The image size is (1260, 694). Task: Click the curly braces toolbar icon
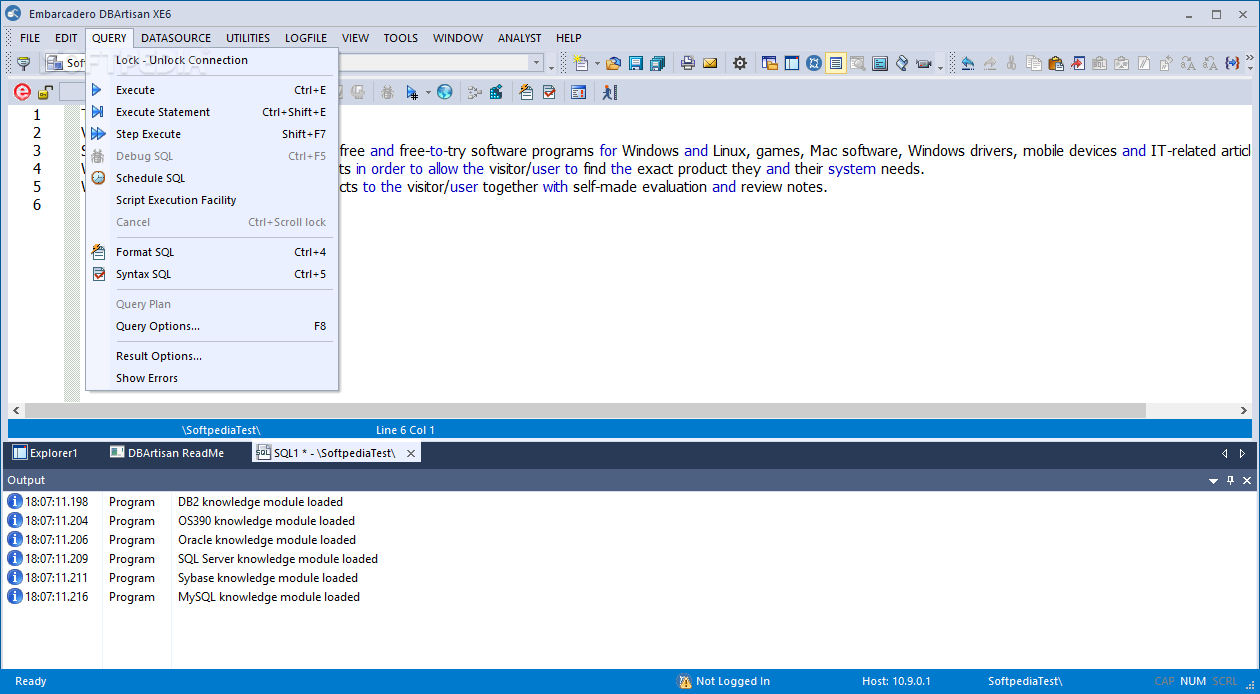(x=1232, y=63)
